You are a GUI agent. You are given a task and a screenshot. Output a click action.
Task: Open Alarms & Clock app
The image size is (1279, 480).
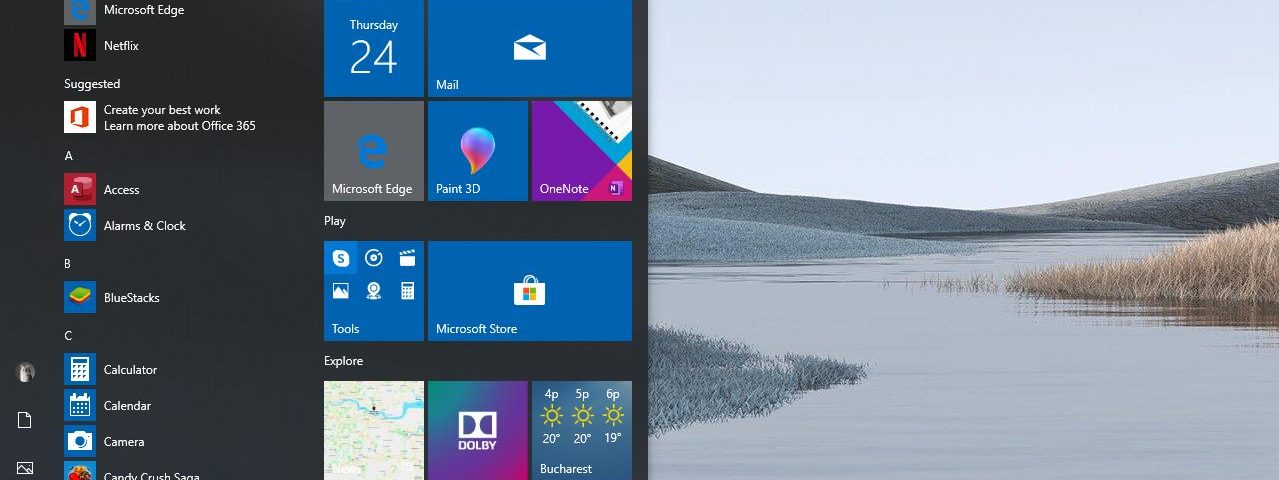click(x=144, y=226)
